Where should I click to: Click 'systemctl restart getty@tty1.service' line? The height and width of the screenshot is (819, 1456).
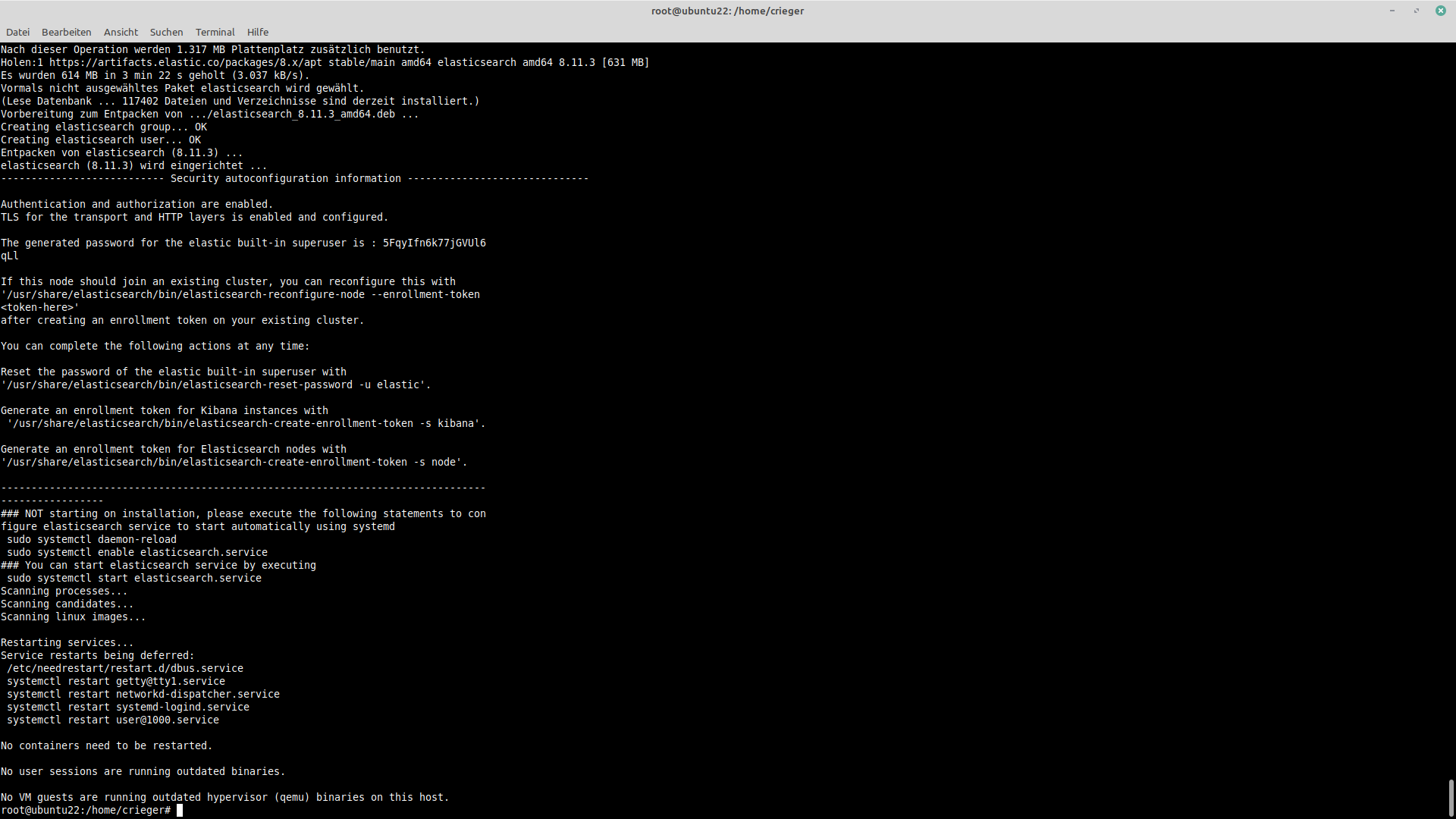coord(115,681)
